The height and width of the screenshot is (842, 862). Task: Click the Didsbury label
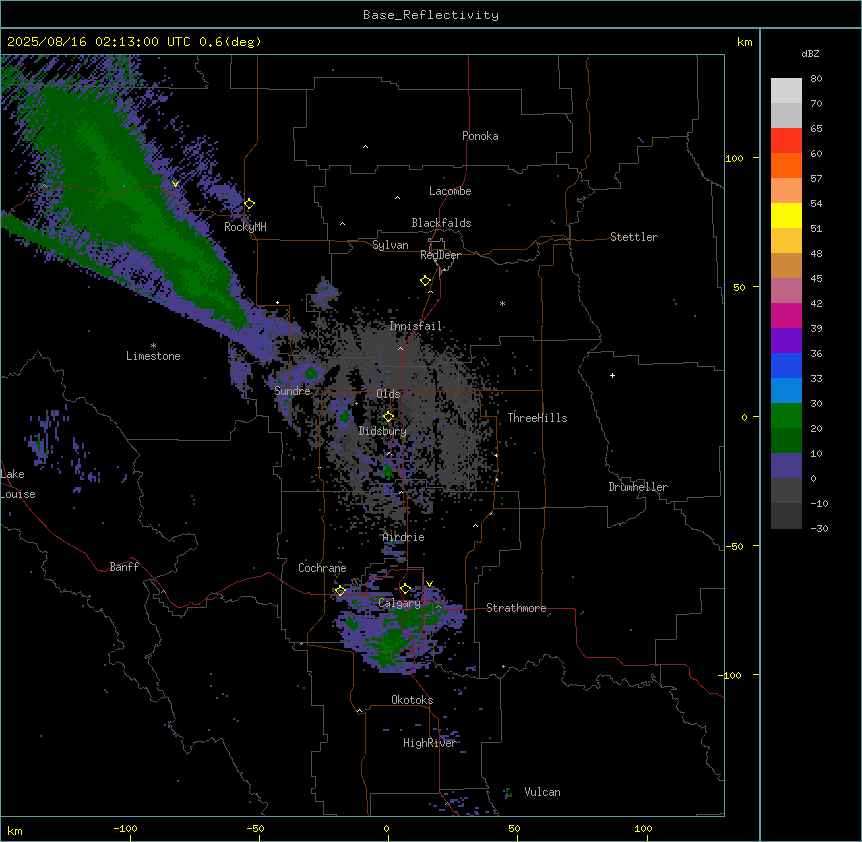point(383,431)
